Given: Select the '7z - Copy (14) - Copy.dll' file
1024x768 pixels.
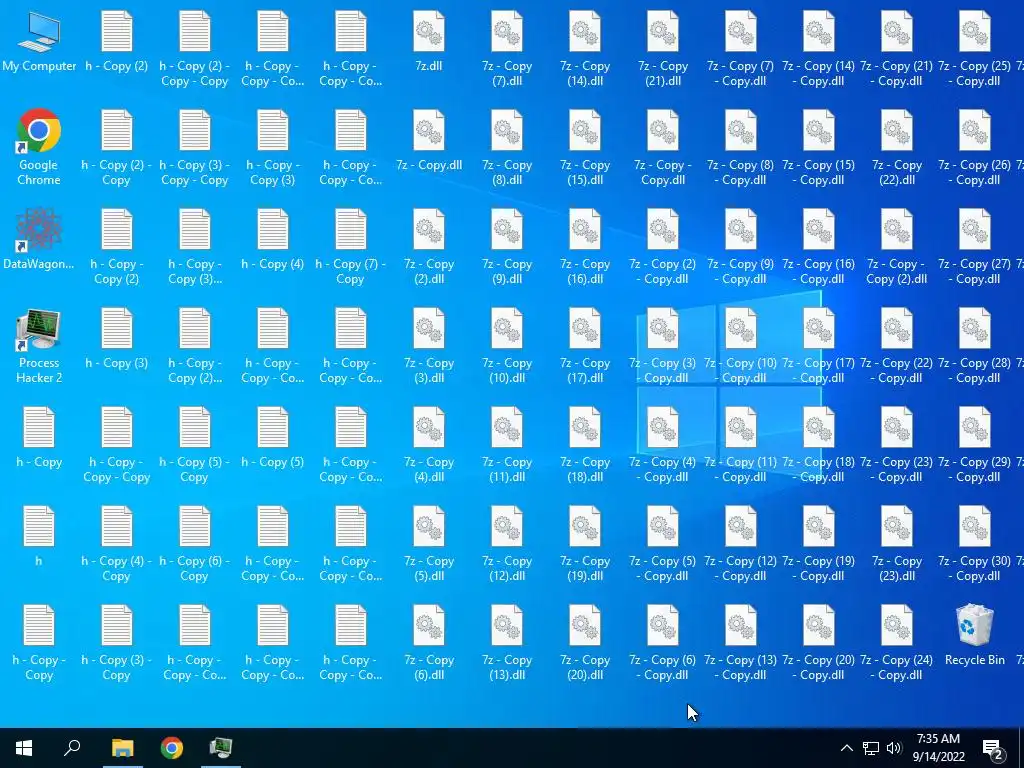Looking at the screenshot, I should [818, 50].
